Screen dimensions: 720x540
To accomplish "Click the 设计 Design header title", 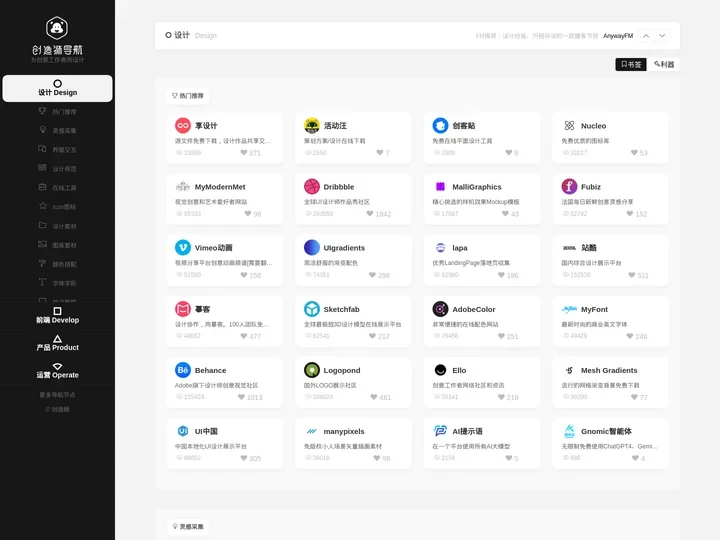I will coord(191,35).
